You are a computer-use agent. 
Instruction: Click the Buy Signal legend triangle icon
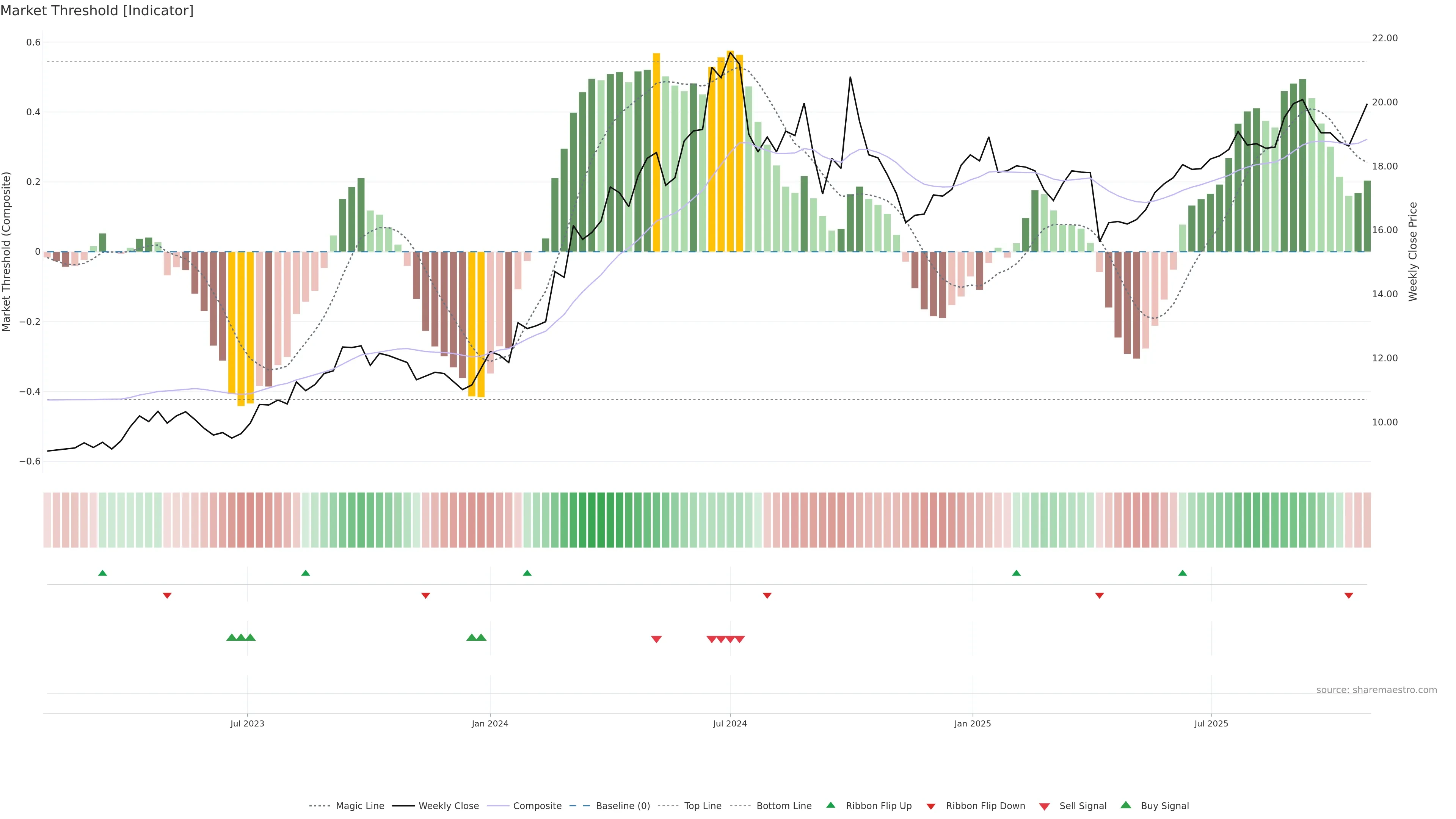point(1126,805)
